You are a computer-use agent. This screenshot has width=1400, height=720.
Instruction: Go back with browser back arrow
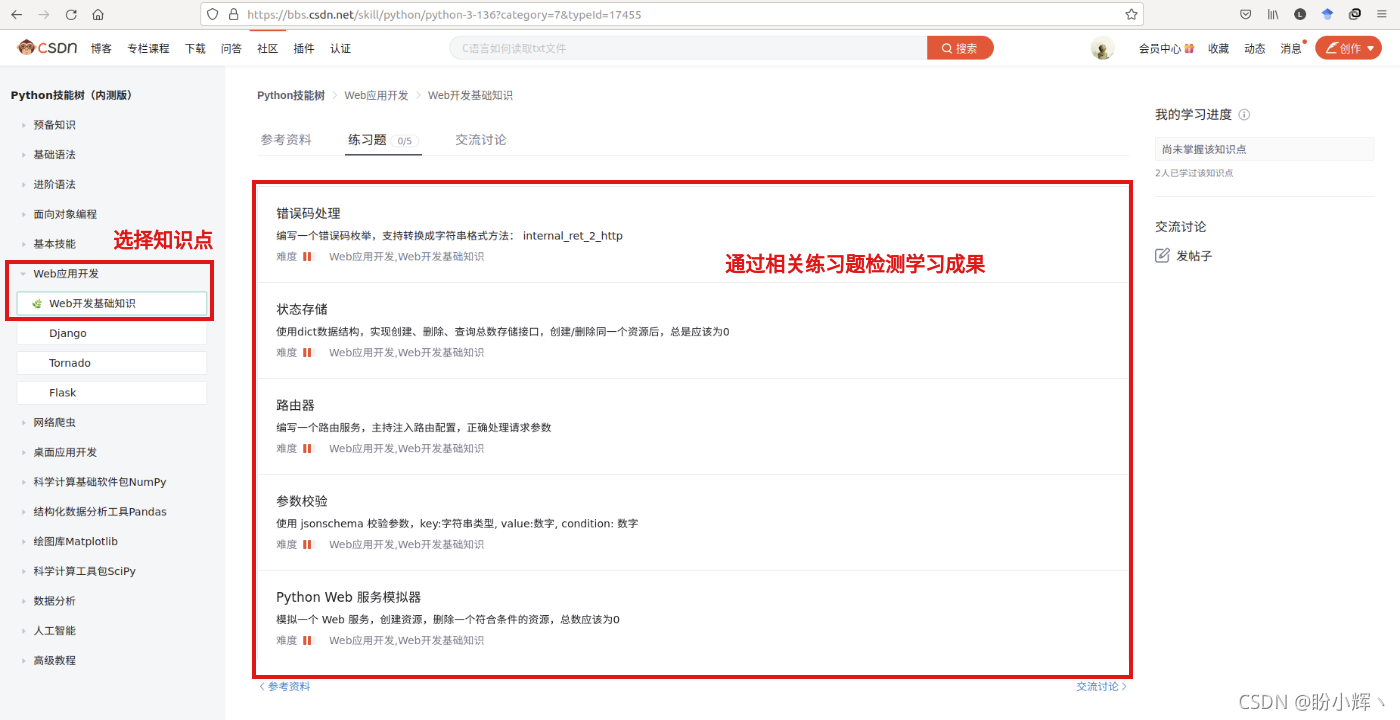[17, 15]
